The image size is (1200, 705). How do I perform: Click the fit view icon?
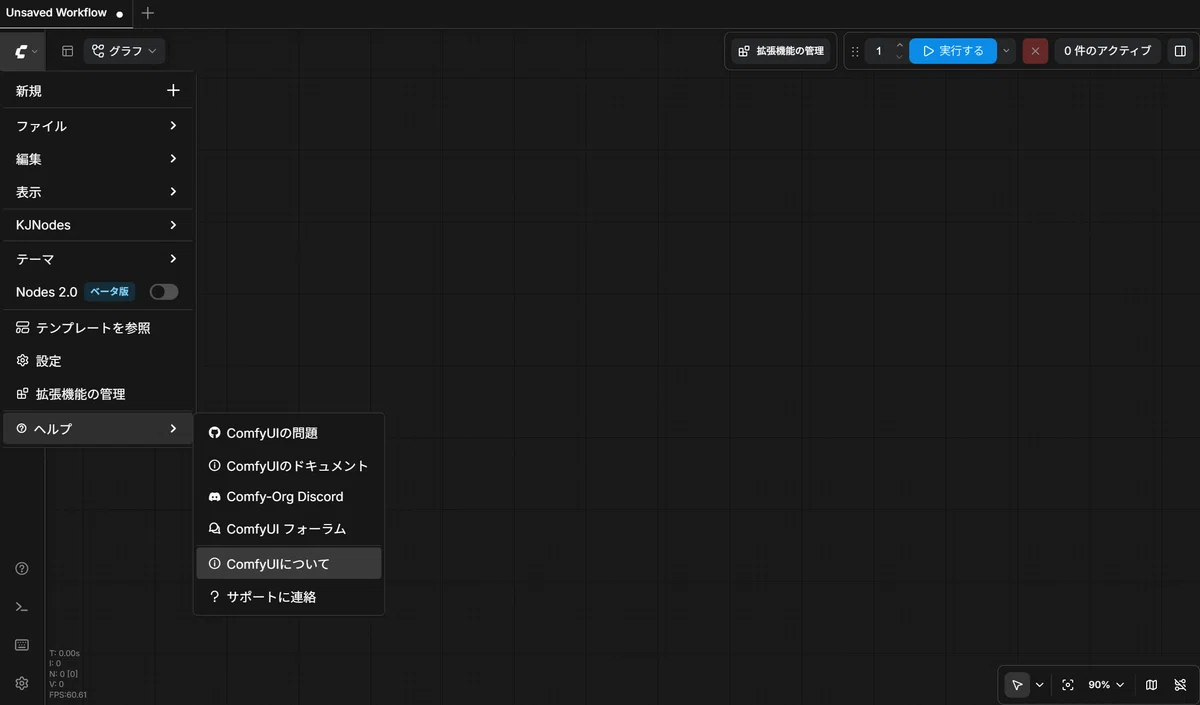click(1068, 685)
